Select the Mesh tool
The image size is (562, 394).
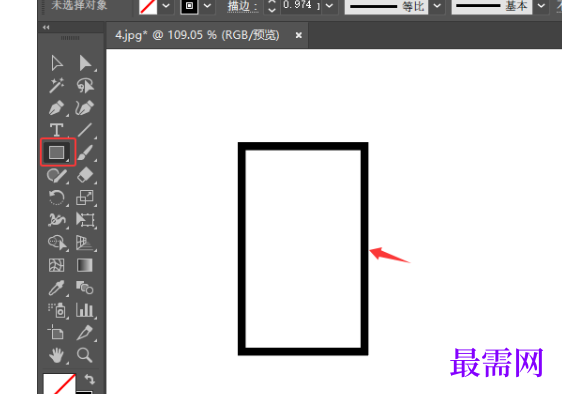click(57, 265)
